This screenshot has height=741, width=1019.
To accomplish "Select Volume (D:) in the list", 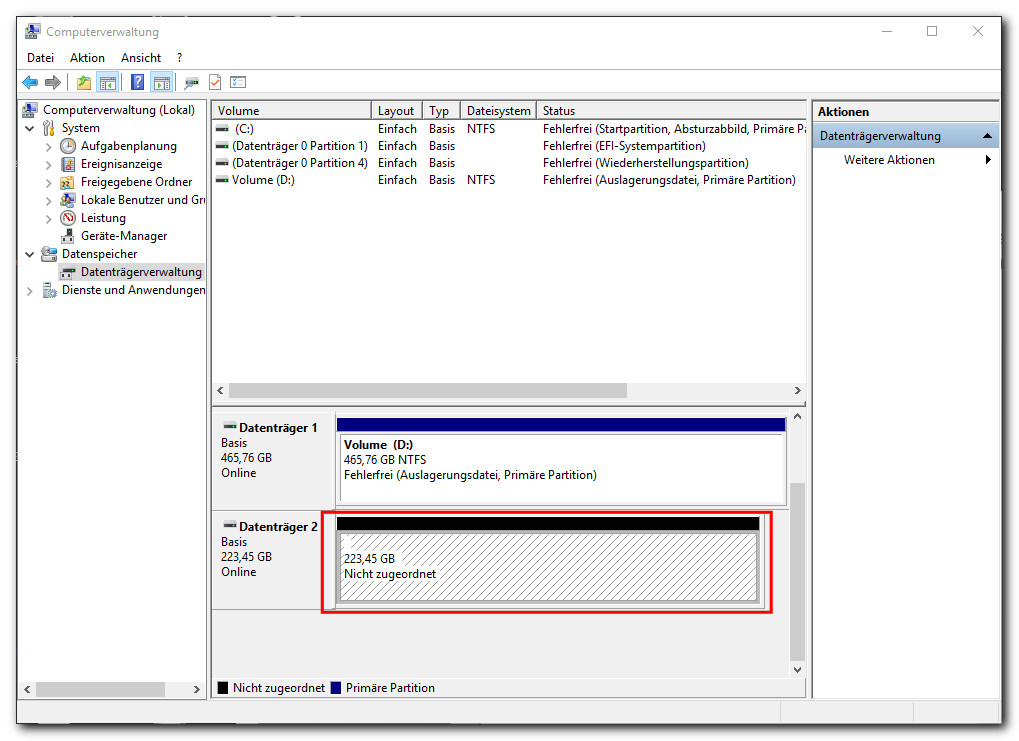I will (x=510, y=179).
